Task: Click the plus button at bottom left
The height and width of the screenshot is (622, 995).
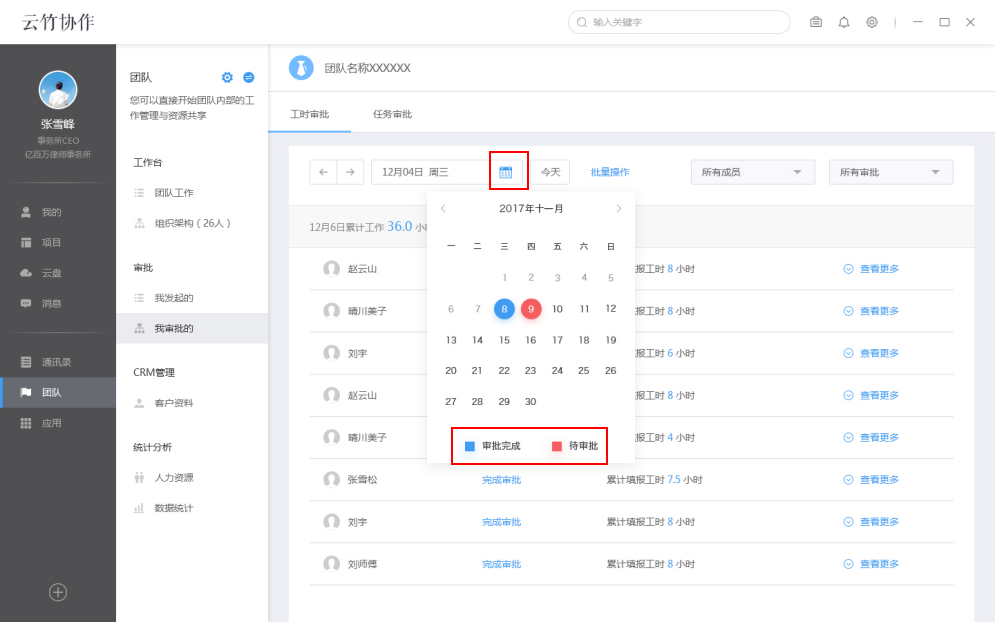Action: click(57, 592)
